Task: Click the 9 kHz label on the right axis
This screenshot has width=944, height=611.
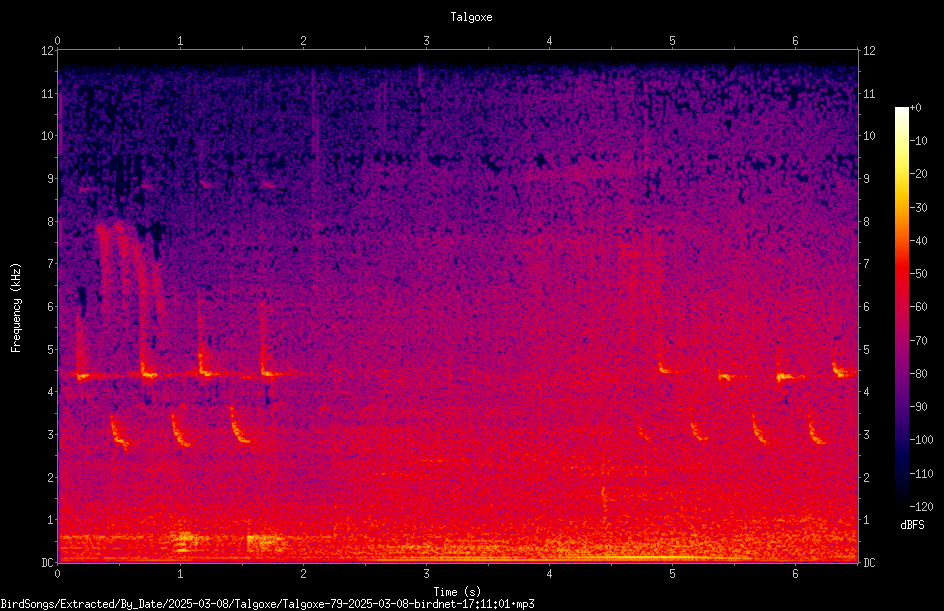Action: point(866,178)
